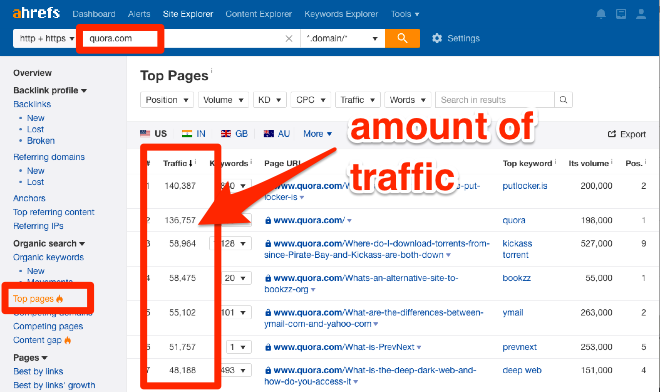
Task: Open Backlinks in the sidebar
Action: (x=32, y=104)
